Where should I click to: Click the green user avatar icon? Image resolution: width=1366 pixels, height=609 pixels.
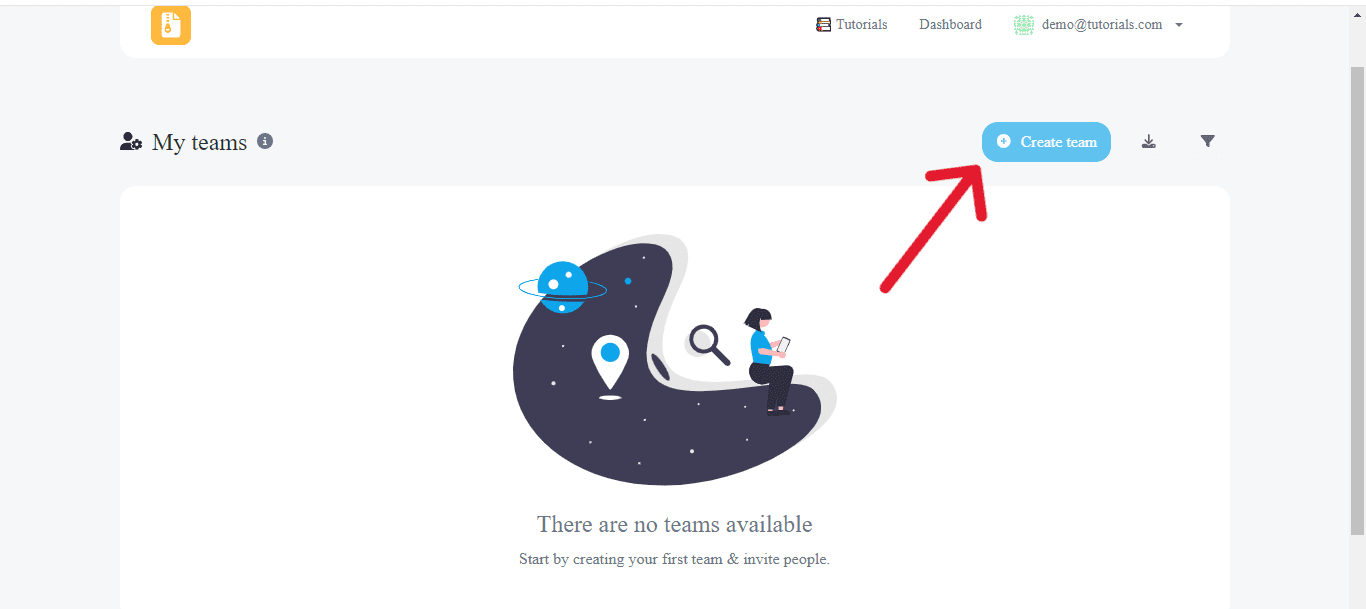pos(1023,25)
